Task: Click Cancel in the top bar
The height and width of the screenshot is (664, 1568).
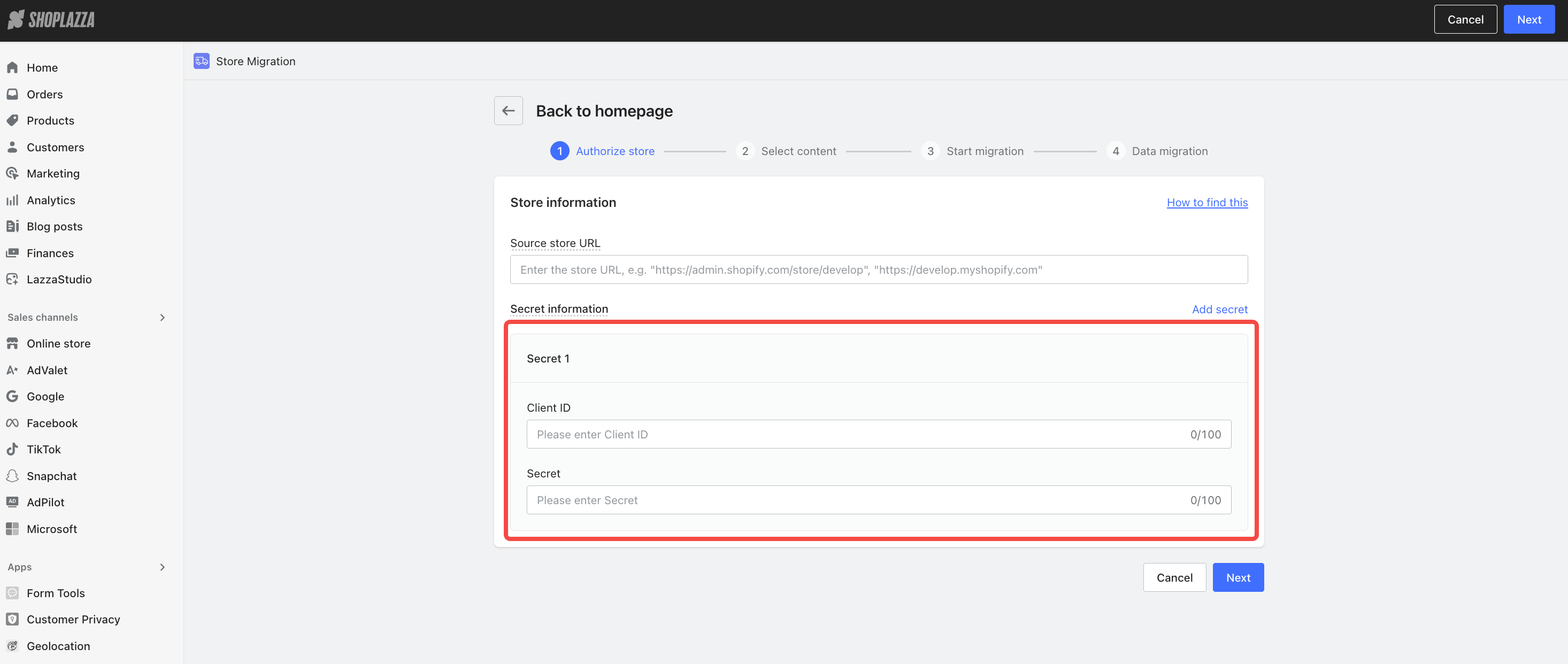Action: pyautogui.click(x=1465, y=19)
